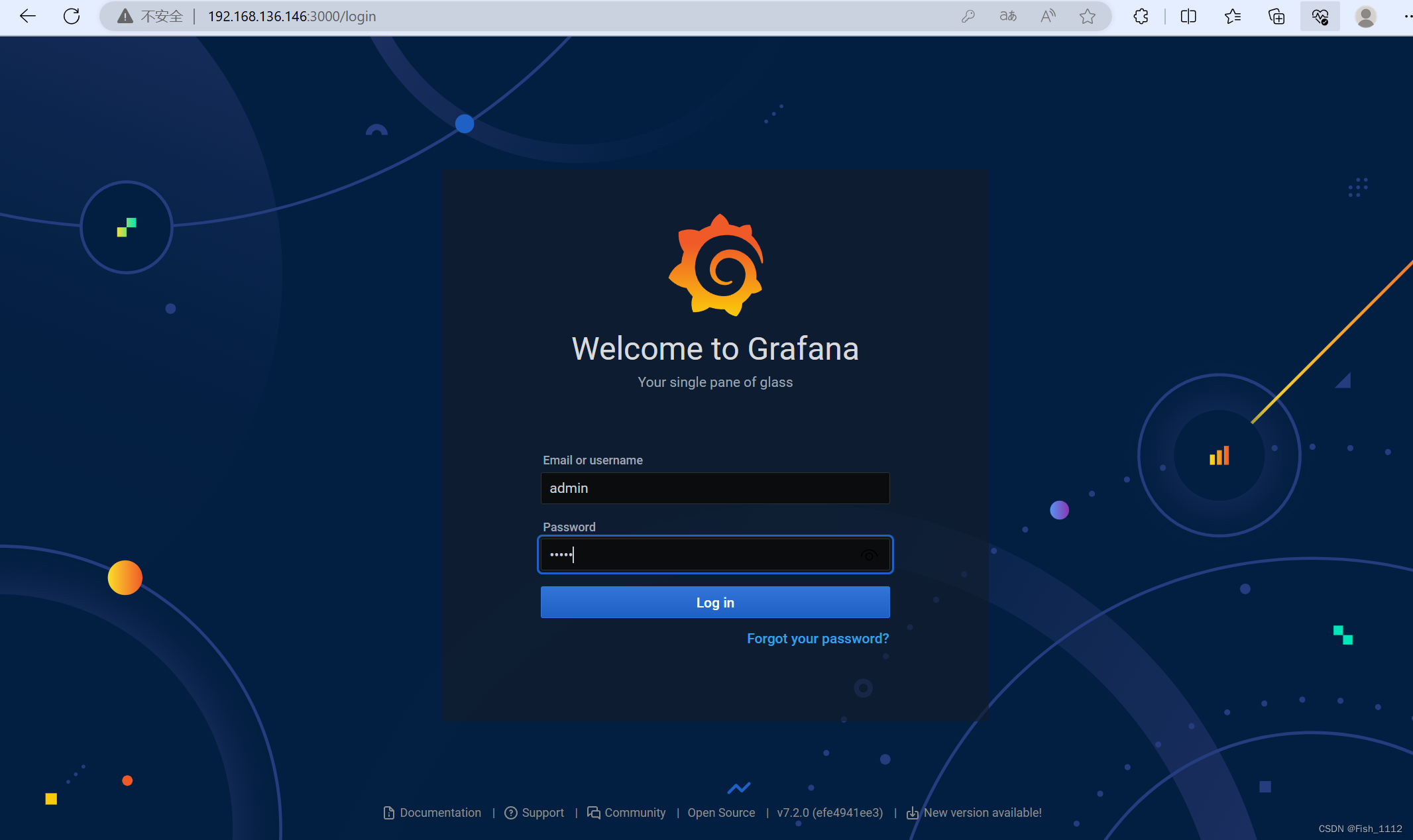
Task: Click the Support footer link
Action: (533, 812)
